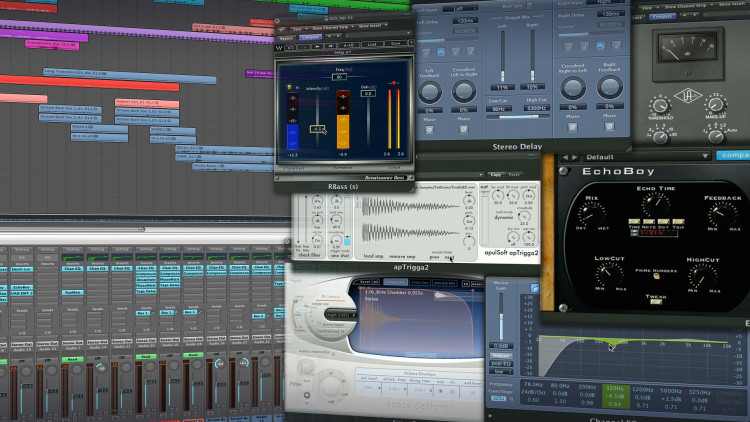Click Compare button in RBass plugin window
The height and width of the screenshot is (422, 750).
[310, 37]
